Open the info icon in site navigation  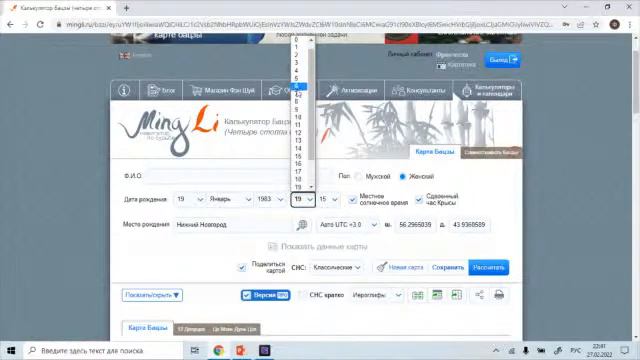coord(124,90)
